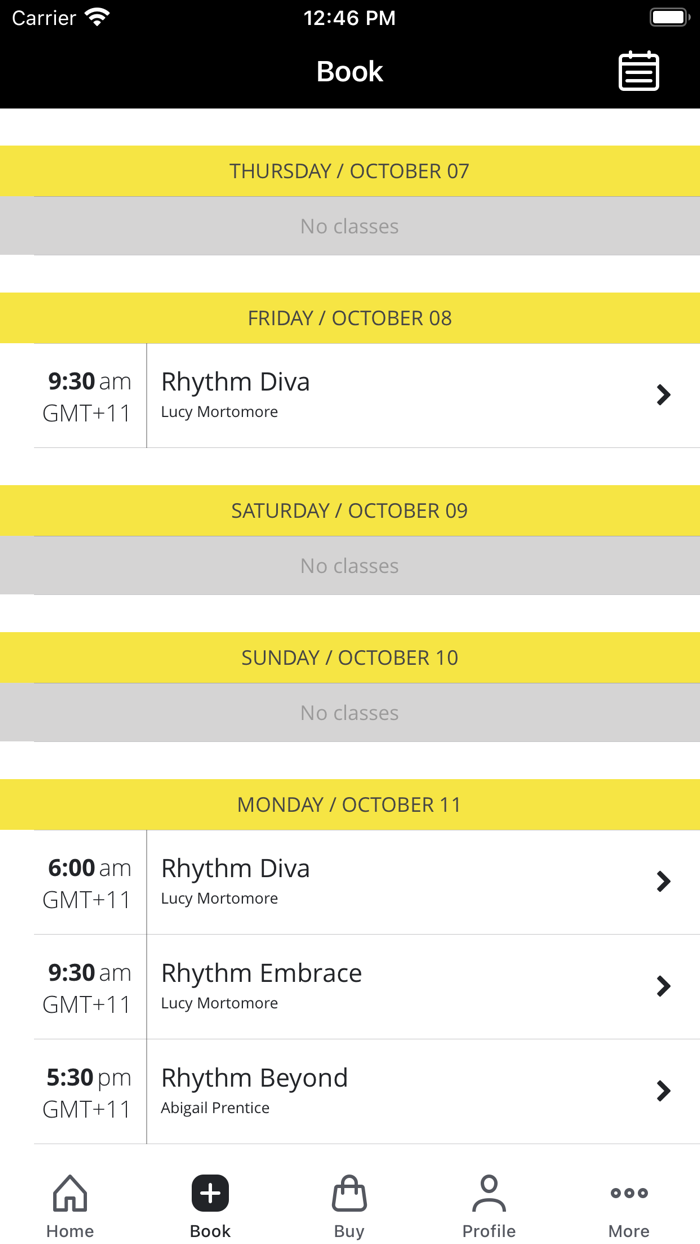Select the Friday / October 08 header
The width and height of the screenshot is (700, 1244).
(x=350, y=318)
